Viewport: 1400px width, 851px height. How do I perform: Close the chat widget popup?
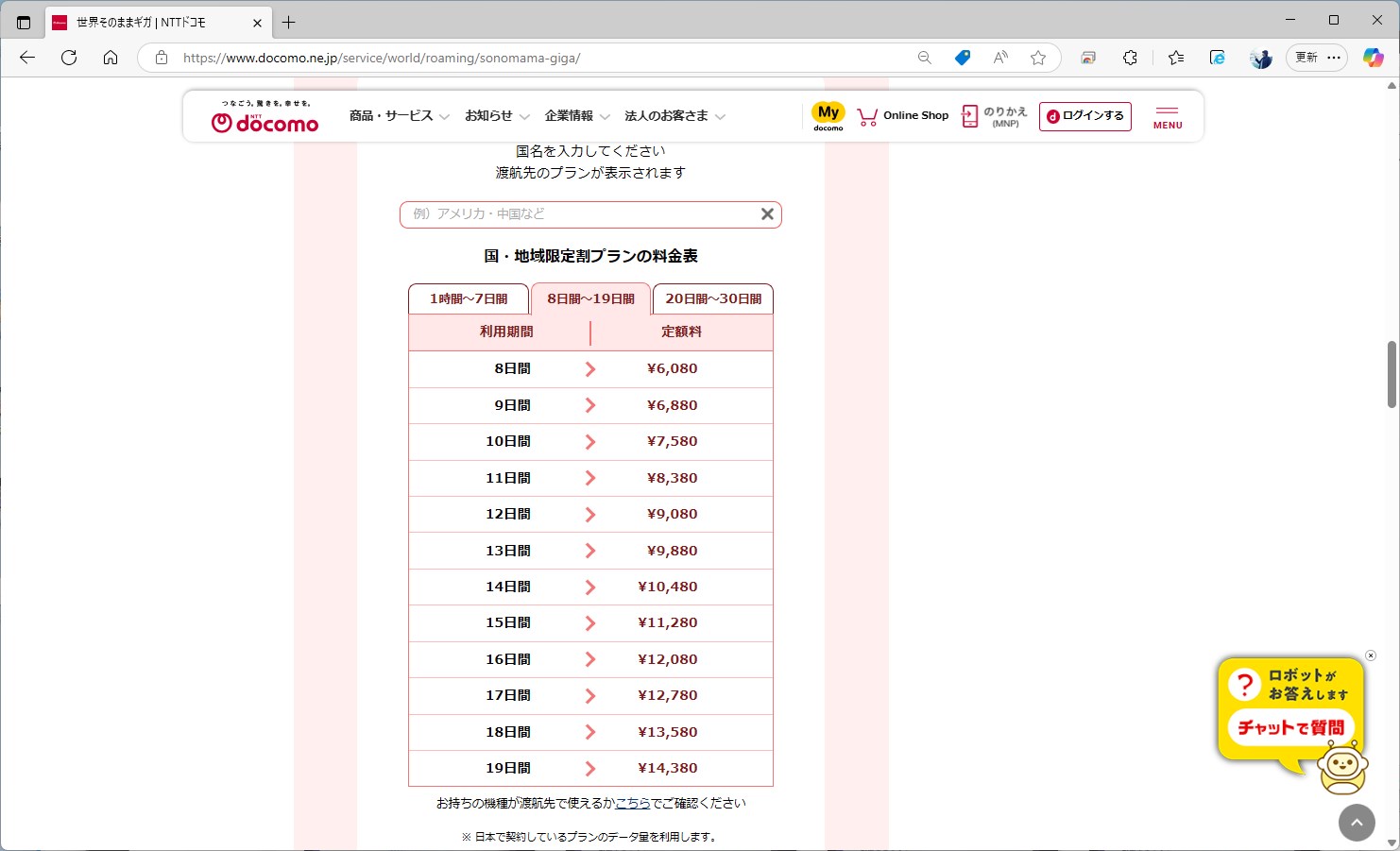pos(1370,655)
